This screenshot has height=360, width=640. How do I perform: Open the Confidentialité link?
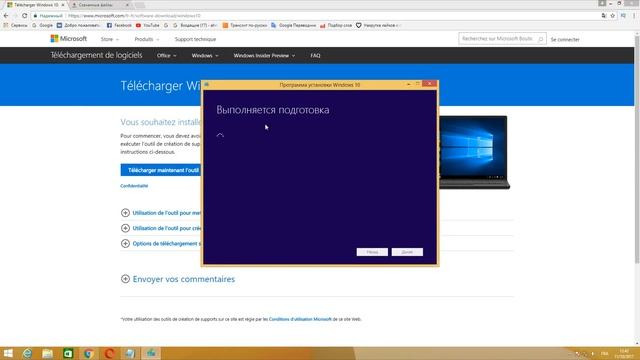tap(134, 186)
